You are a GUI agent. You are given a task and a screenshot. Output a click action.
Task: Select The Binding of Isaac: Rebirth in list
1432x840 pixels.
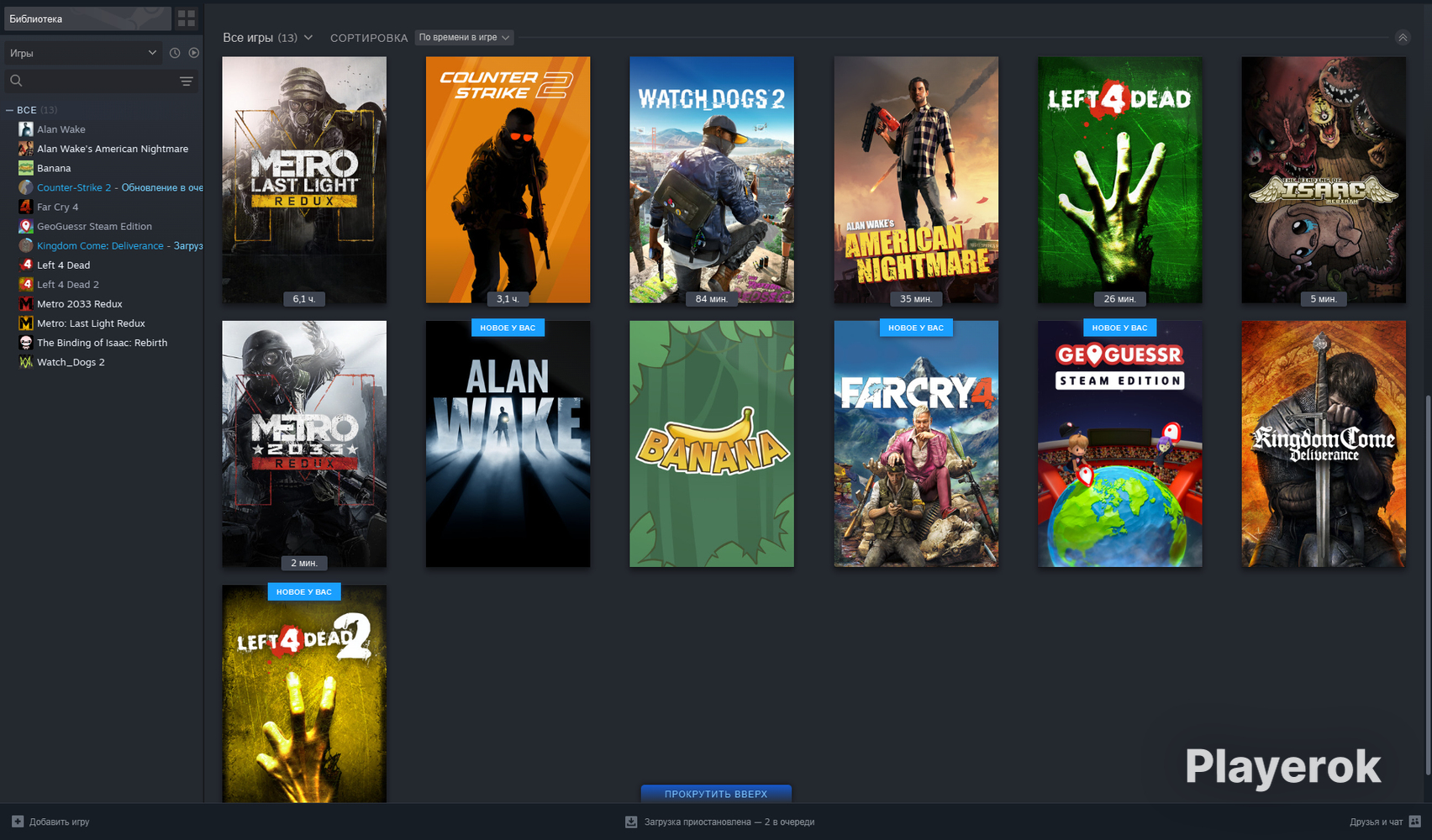[102, 343]
